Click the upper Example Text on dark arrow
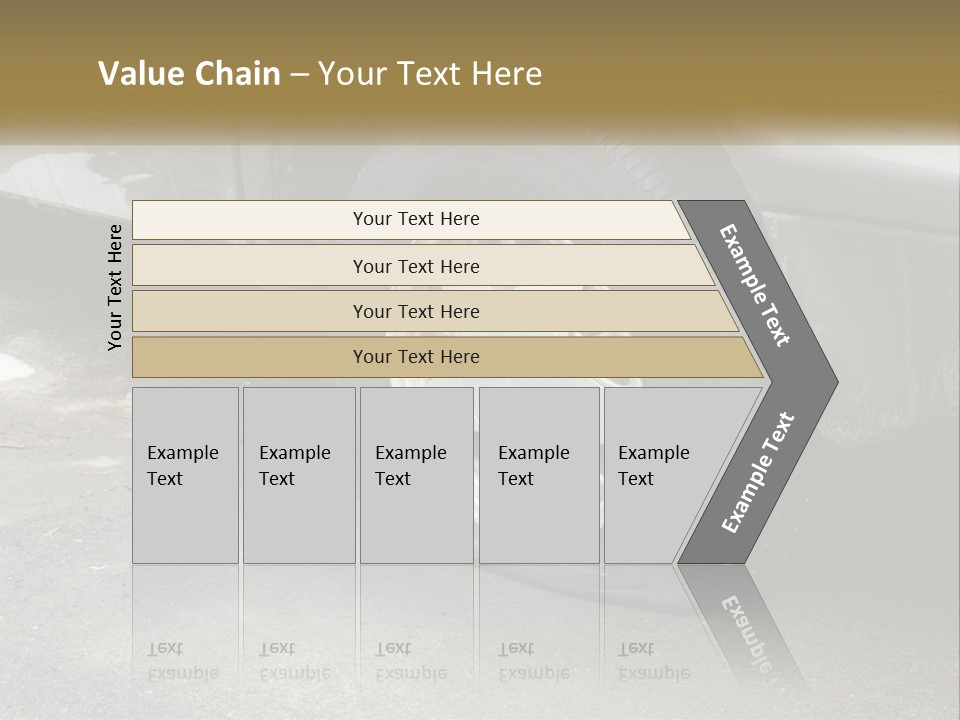Viewport: 960px width, 720px height. point(754,285)
